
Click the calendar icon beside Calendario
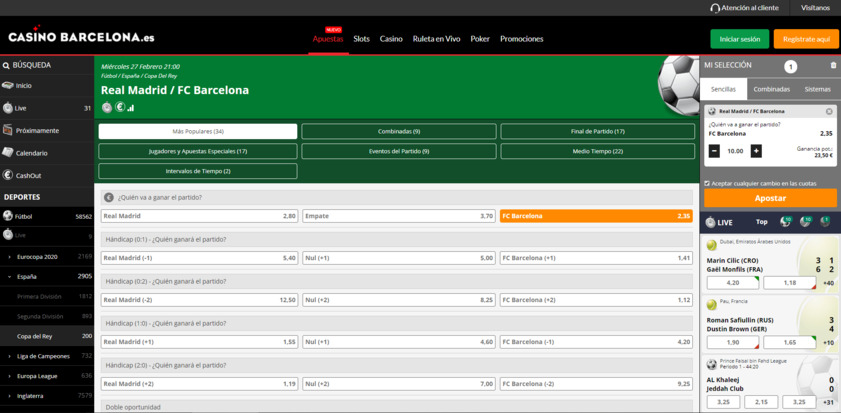[x=8, y=153]
